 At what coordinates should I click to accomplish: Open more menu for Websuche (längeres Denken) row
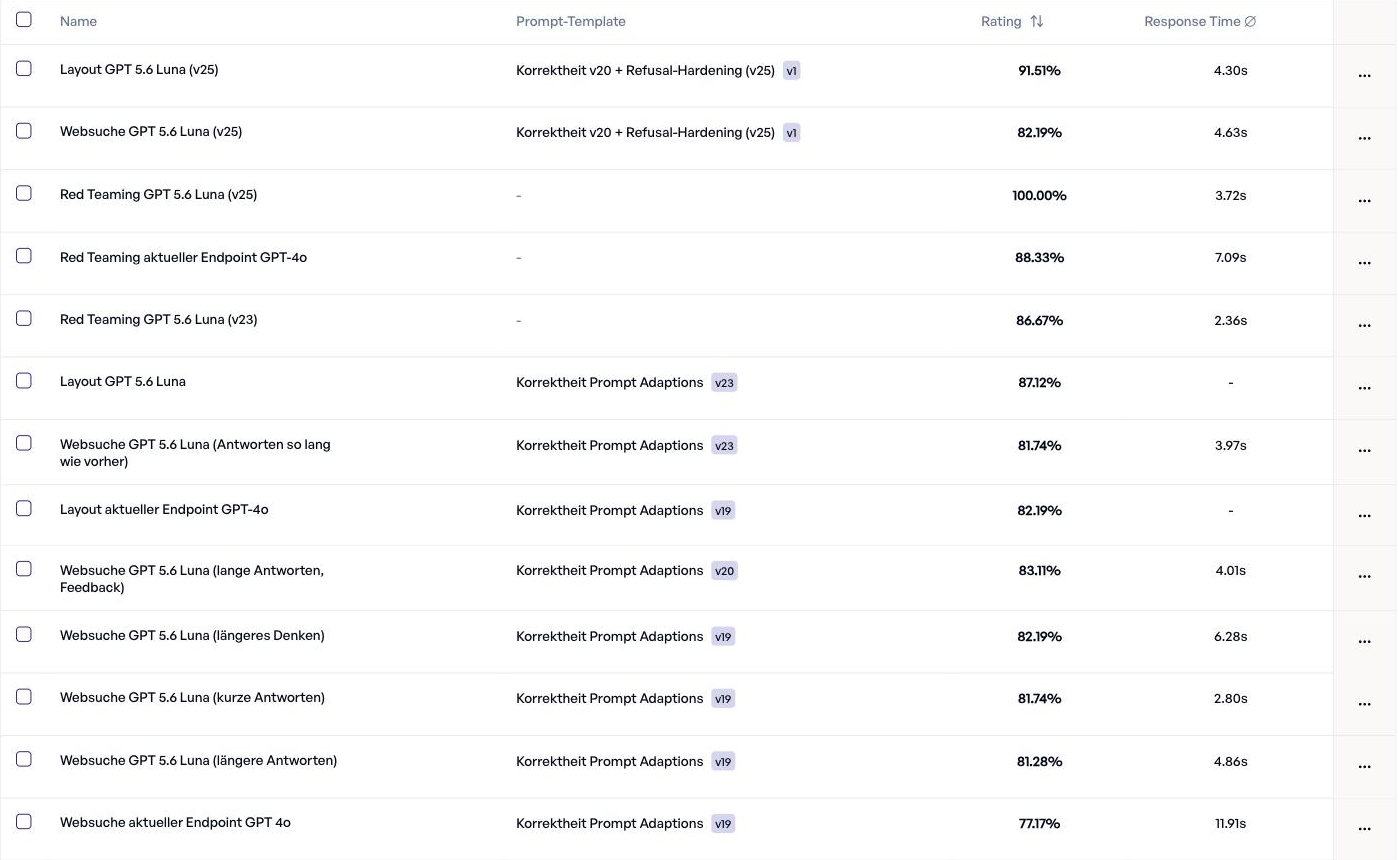(1364, 642)
